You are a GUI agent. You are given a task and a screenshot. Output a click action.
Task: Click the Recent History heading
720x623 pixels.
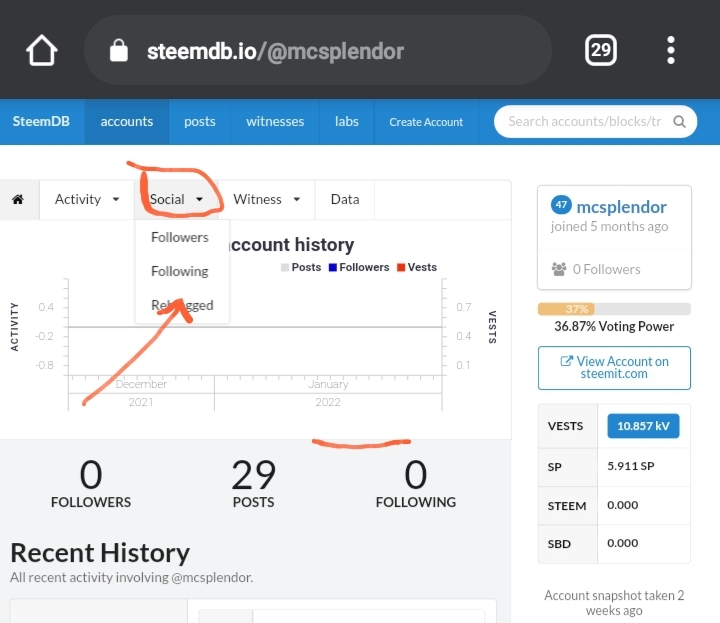coord(100,553)
